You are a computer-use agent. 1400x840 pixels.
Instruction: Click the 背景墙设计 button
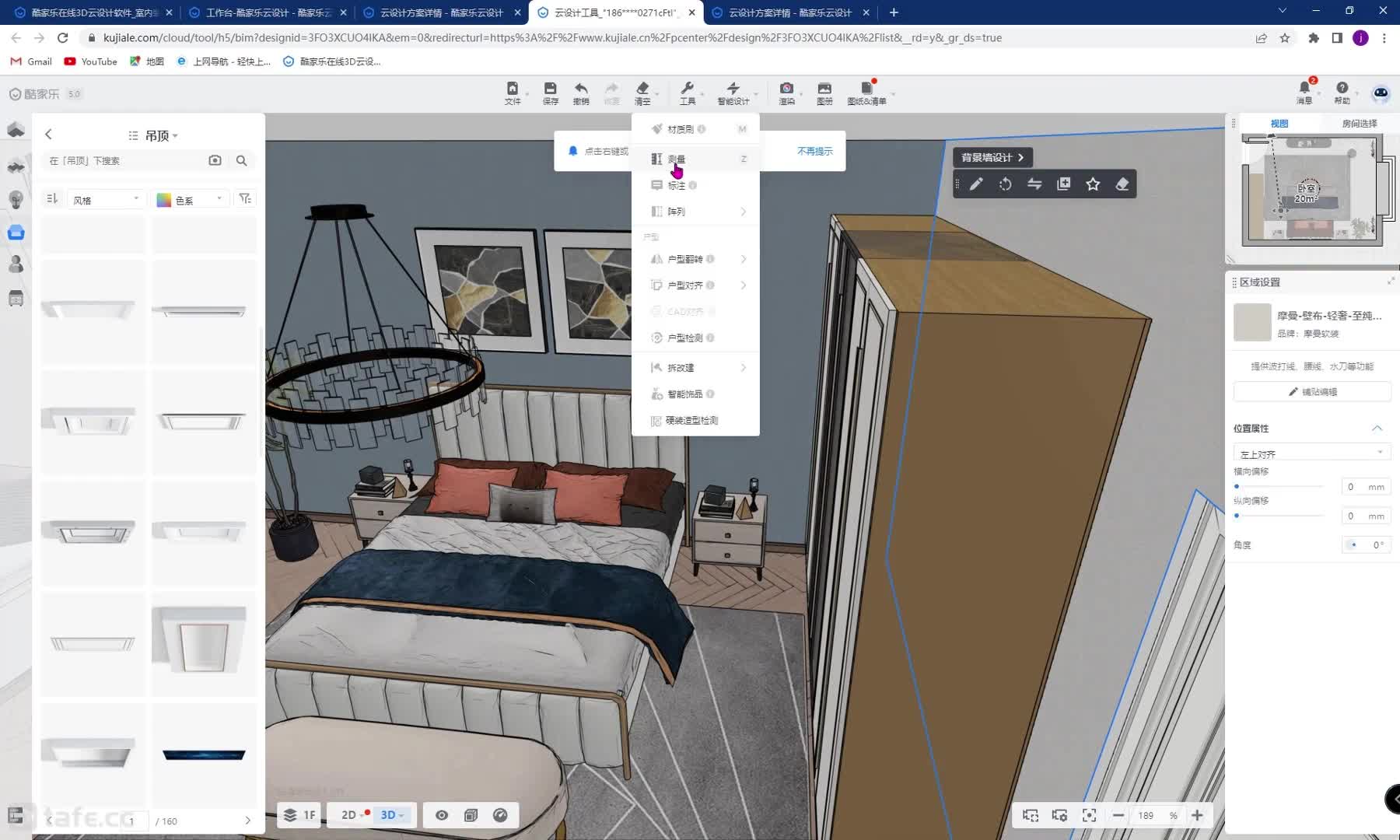992,157
